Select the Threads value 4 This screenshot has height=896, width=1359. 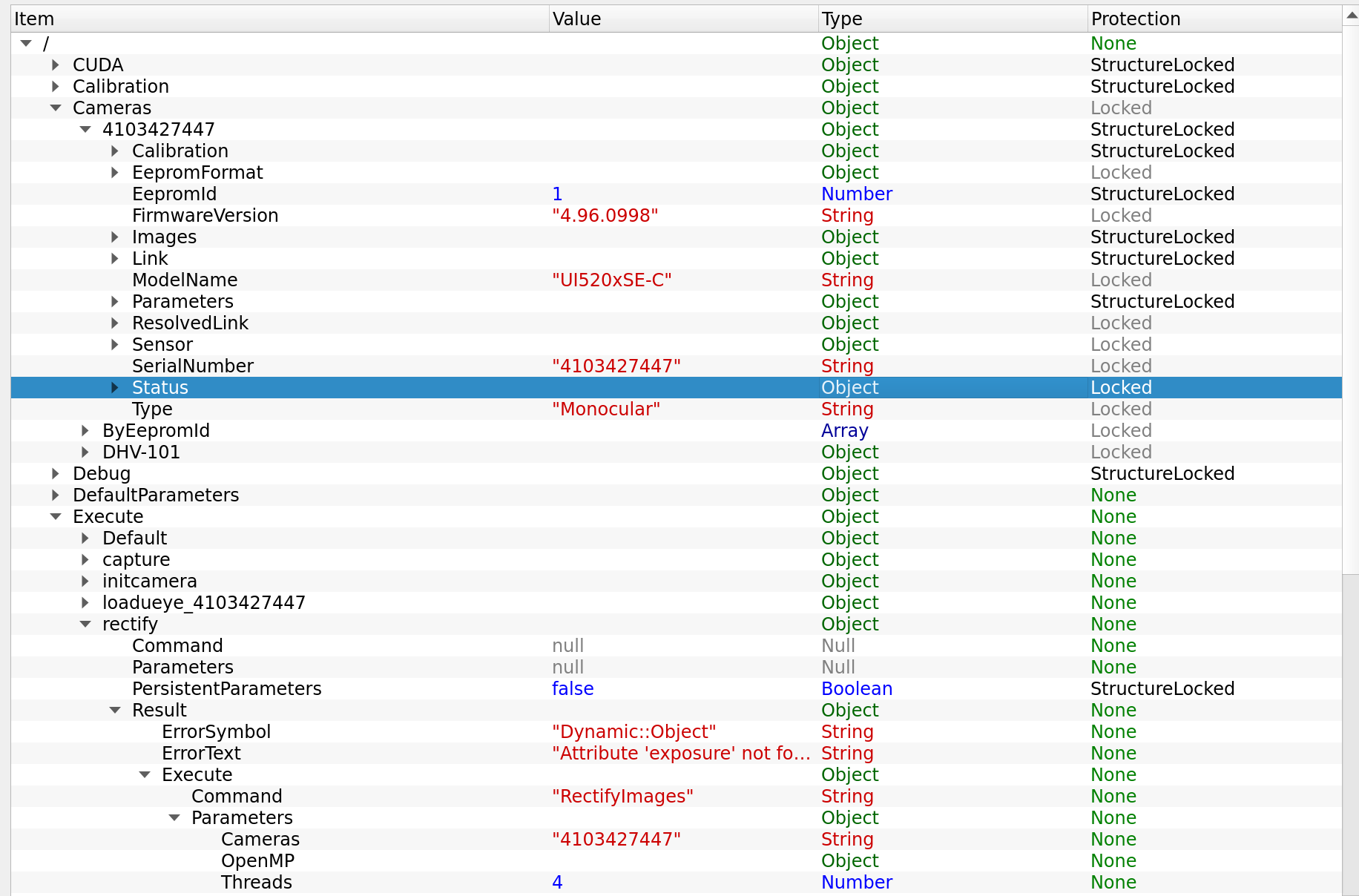557,883
